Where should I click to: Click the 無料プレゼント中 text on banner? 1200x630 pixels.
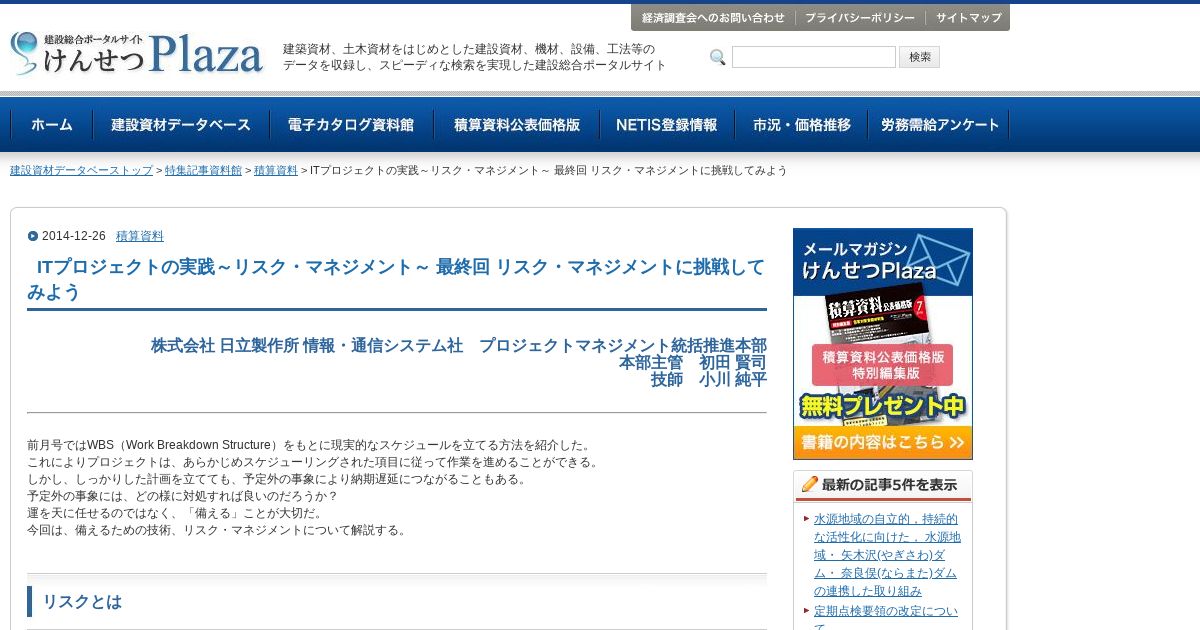coord(882,406)
